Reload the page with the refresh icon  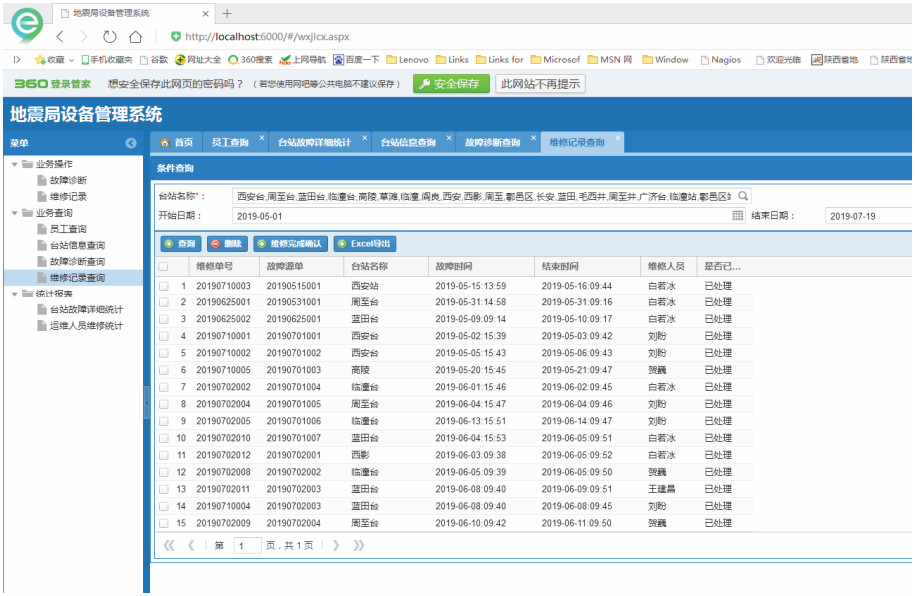tap(109, 37)
